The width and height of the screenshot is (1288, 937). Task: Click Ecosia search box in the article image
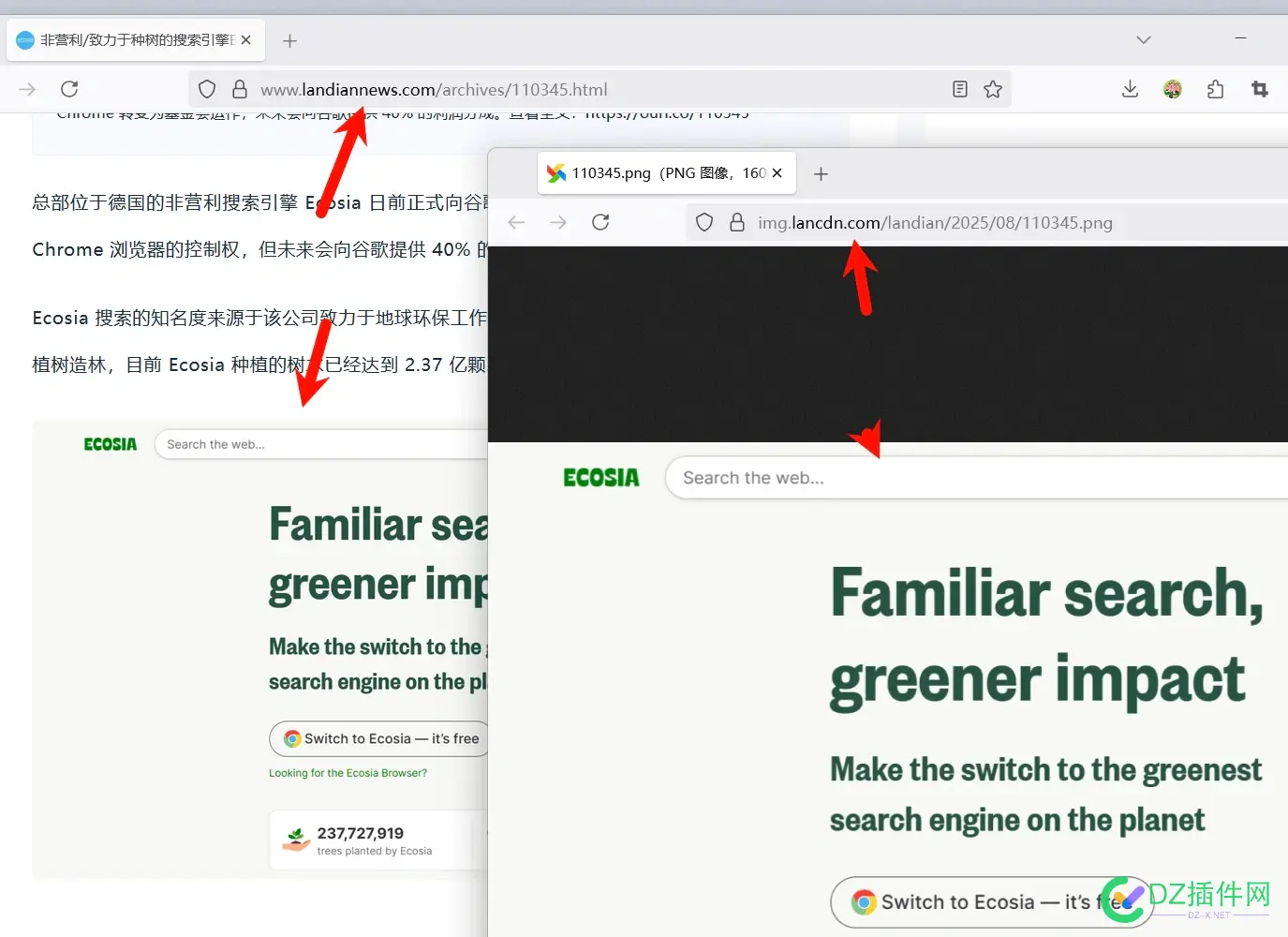tap(321, 444)
